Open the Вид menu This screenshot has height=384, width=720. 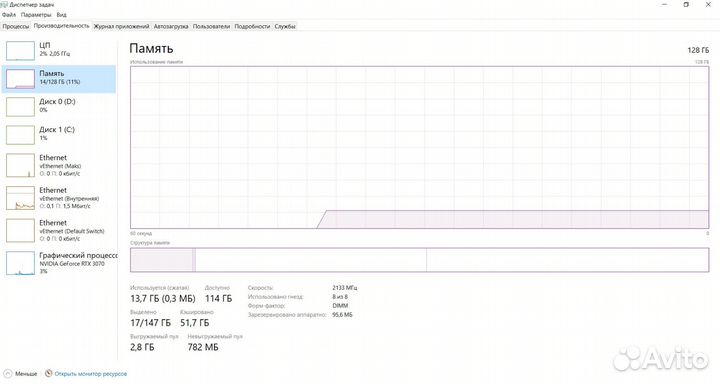tap(62, 15)
